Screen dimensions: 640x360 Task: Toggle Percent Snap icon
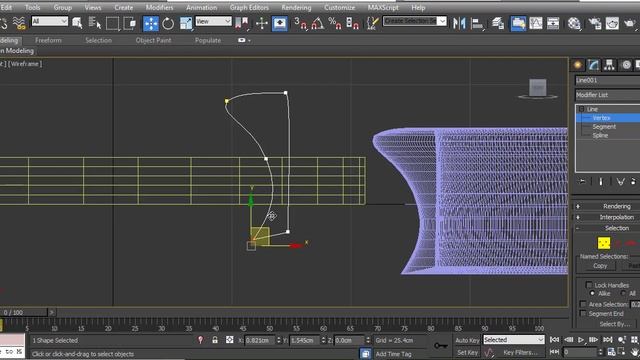pyautogui.click(x=335, y=23)
